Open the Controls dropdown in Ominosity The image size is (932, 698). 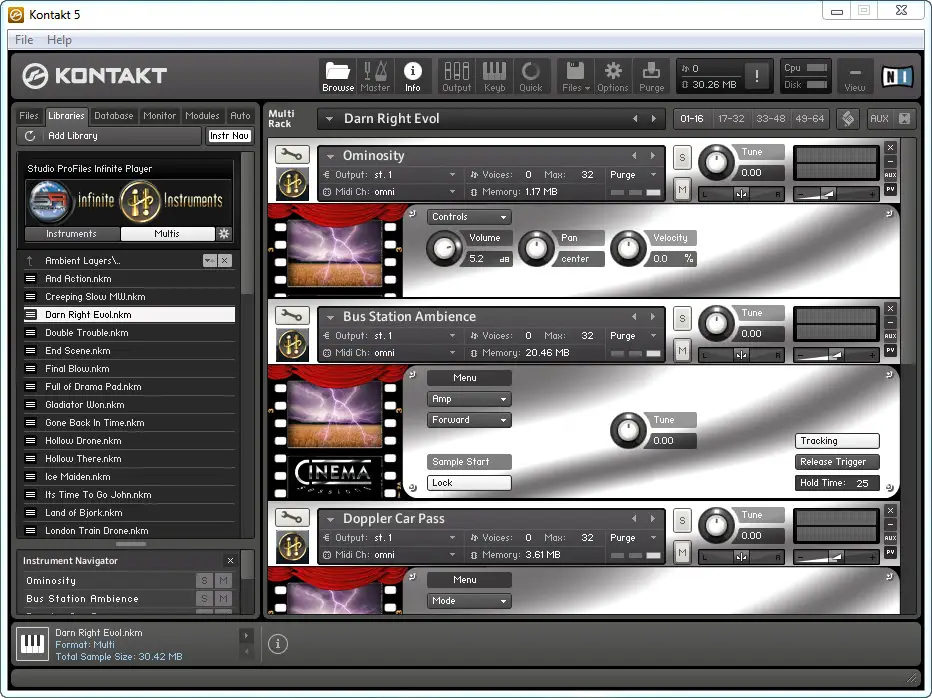[x=469, y=217]
